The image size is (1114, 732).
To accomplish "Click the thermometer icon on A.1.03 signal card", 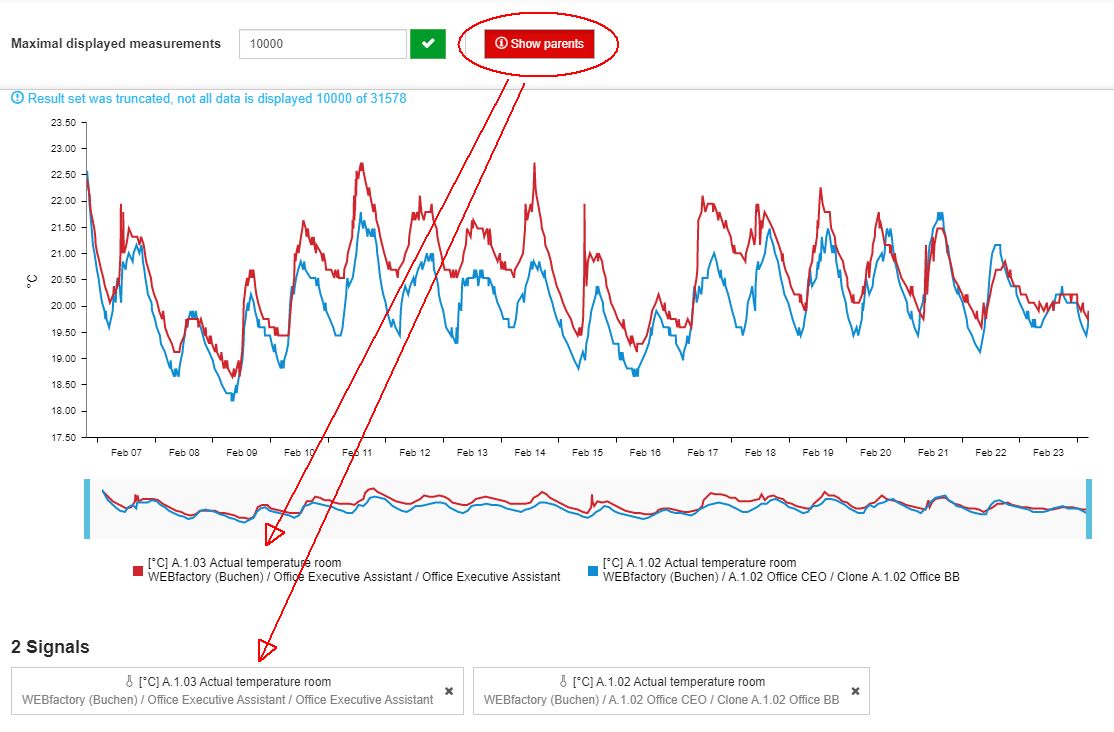I will click(x=128, y=681).
